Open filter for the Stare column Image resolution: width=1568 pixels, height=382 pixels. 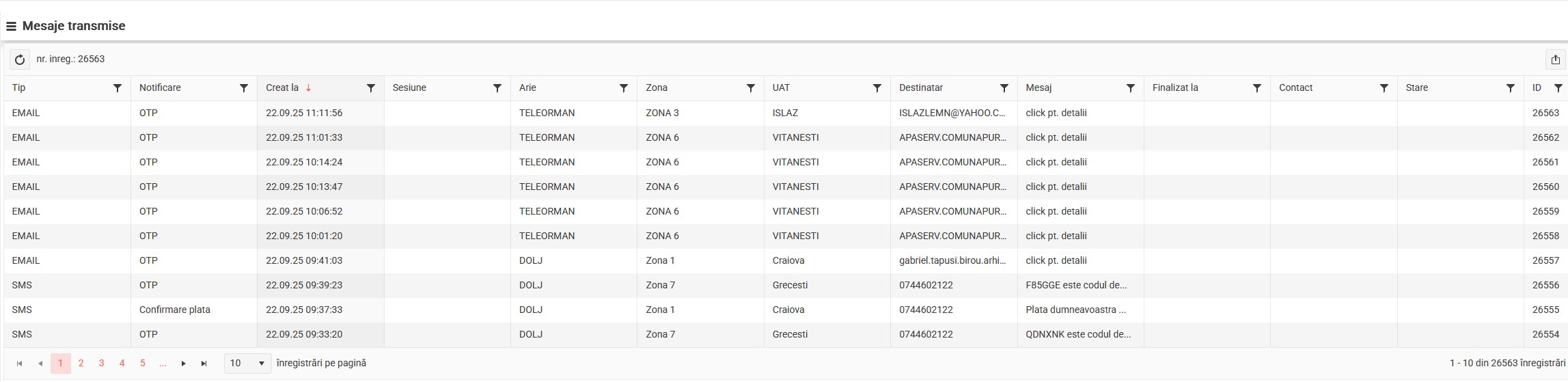[x=1510, y=88]
